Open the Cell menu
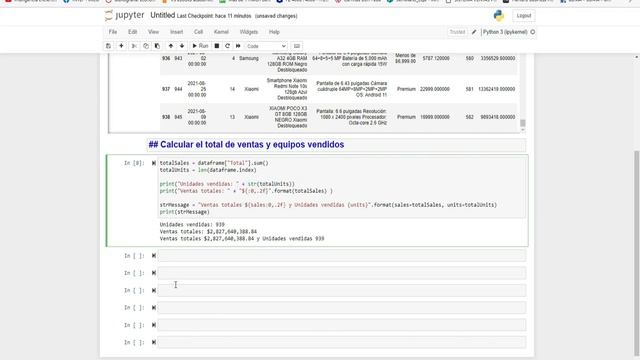Image resolution: width=640 pixels, height=360 pixels. tap(198, 32)
